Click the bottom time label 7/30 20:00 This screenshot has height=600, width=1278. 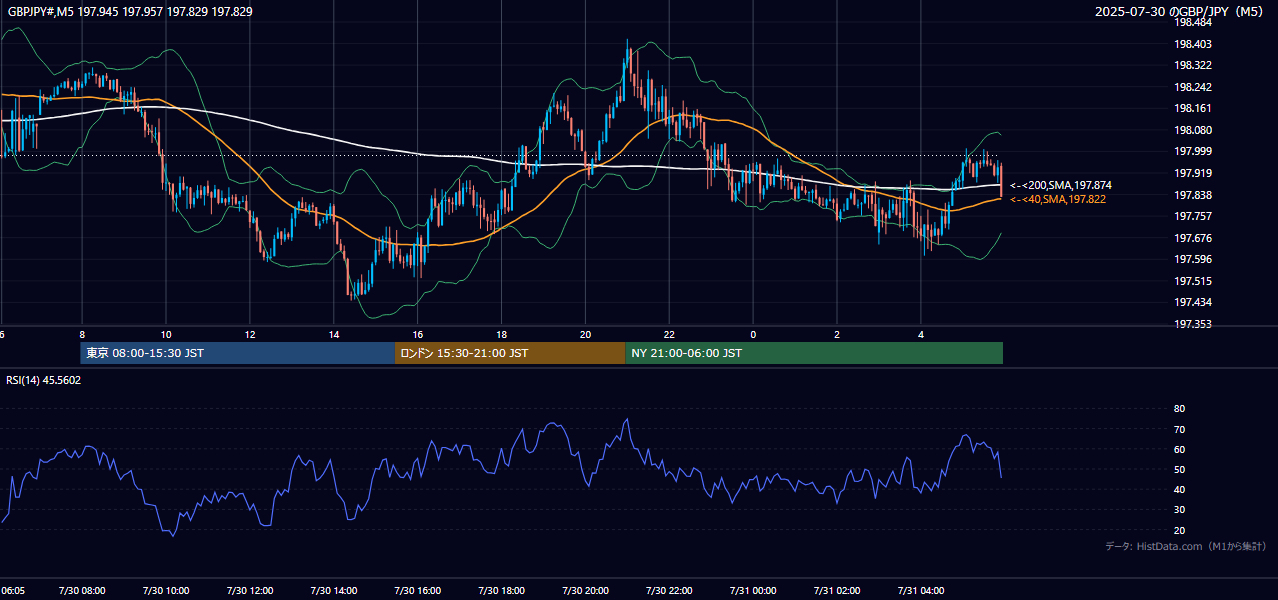click(x=586, y=591)
